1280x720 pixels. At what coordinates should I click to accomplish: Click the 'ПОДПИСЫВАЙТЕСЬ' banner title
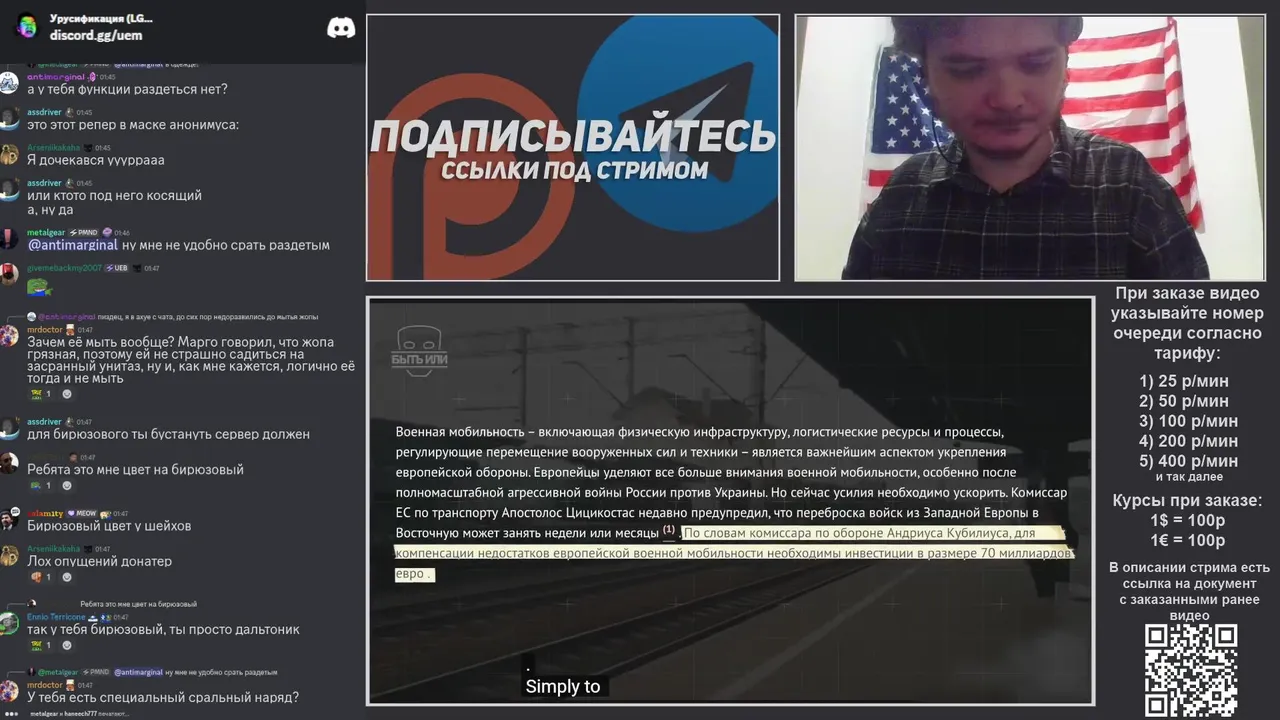click(x=573, y=137)
